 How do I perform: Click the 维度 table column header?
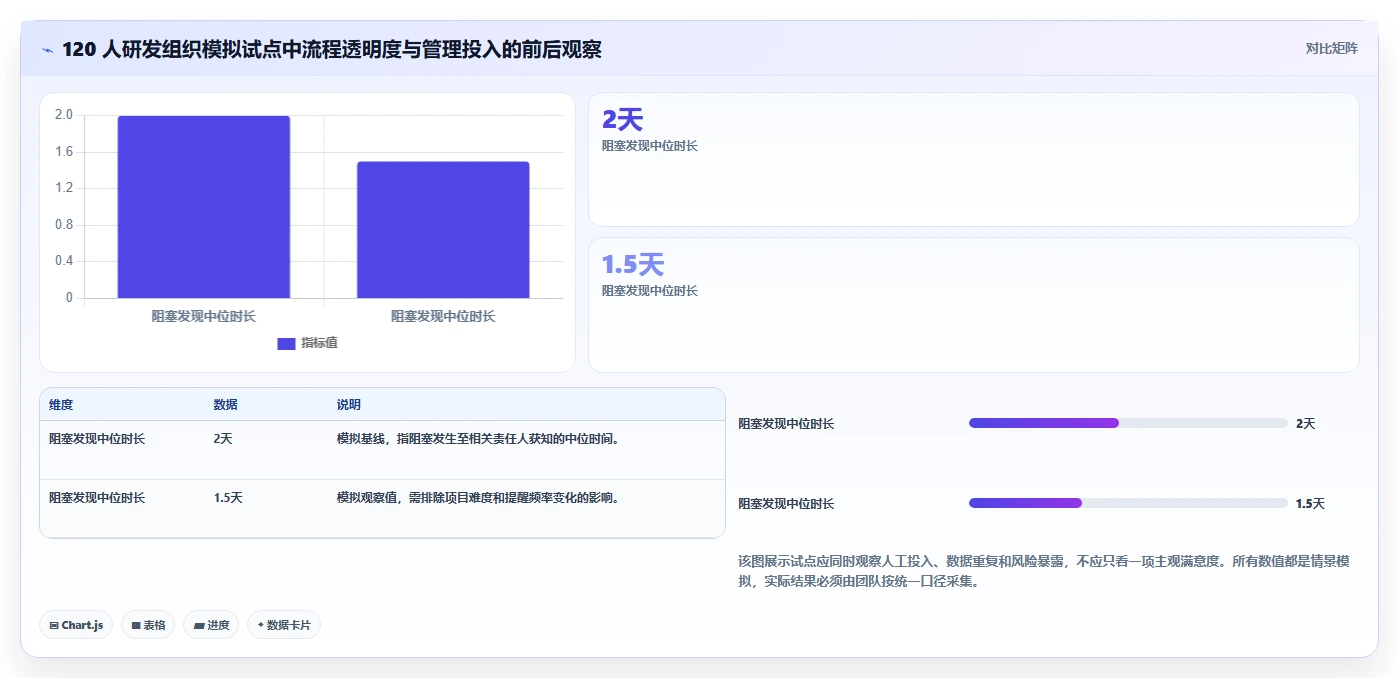click(61, 405)
